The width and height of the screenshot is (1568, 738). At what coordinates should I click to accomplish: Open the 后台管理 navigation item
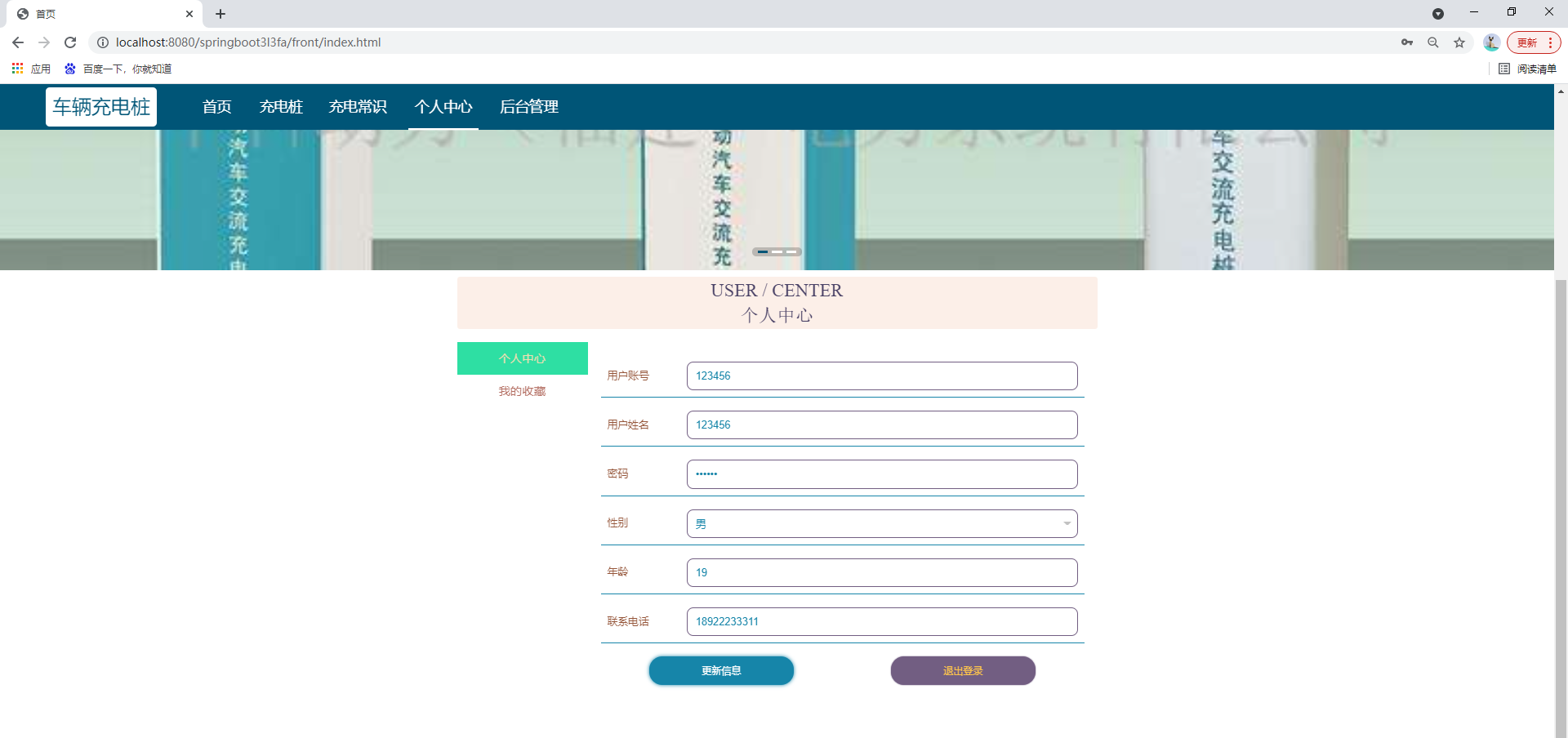coord(529,107)
